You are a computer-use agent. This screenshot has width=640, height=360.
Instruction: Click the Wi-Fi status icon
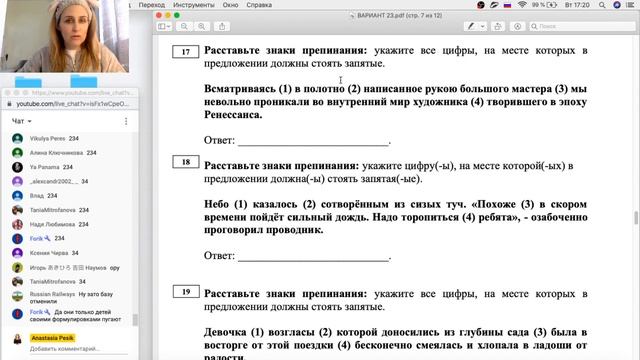pos(522,5)
